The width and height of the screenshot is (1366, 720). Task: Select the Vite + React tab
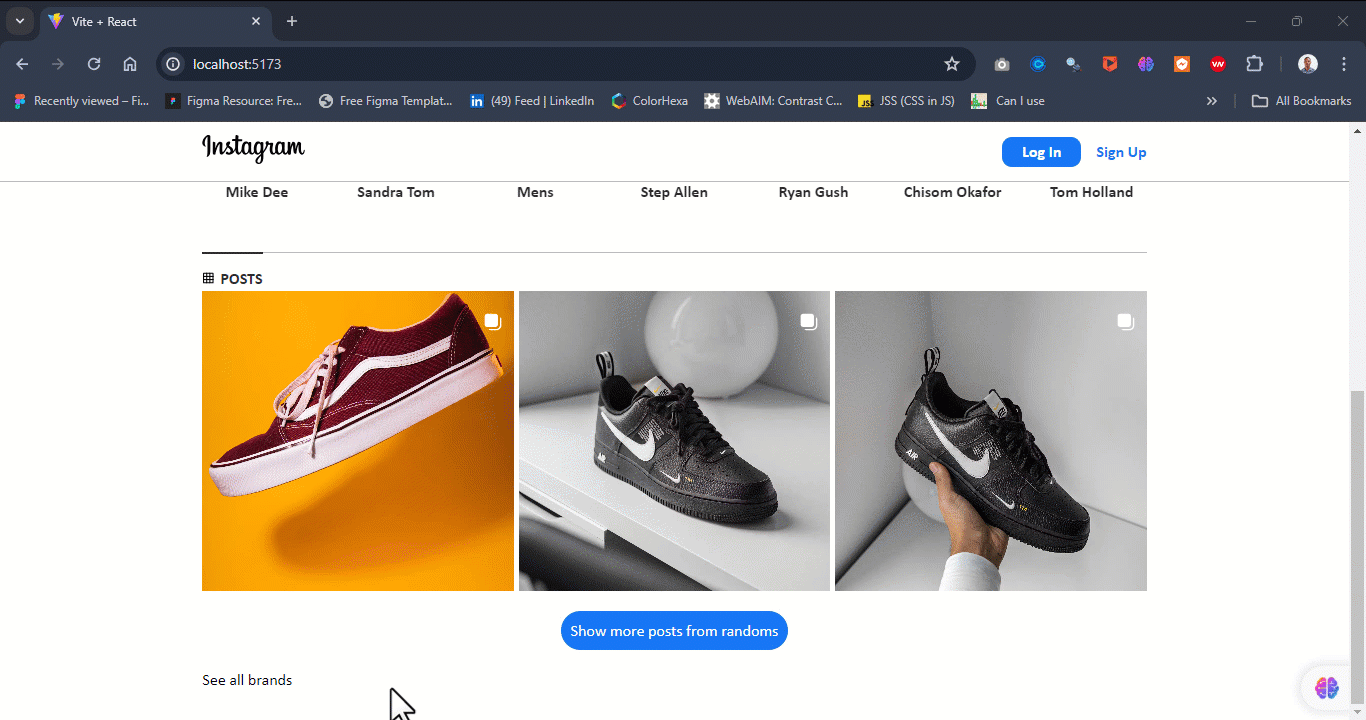[x=155, y=21]
